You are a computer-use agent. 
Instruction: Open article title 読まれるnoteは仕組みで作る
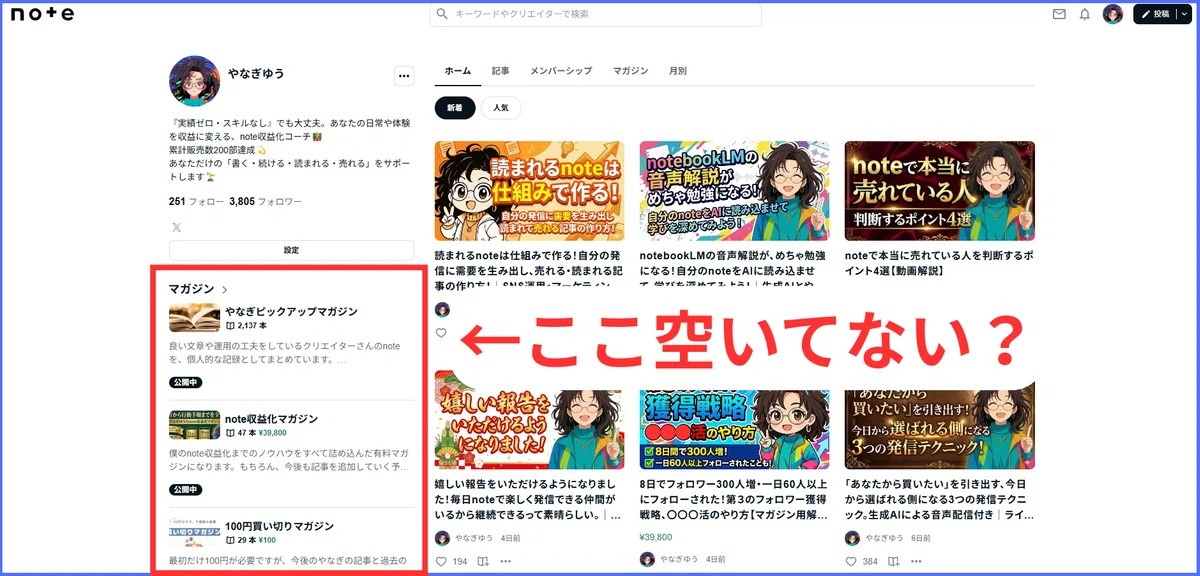pos(530,269)
